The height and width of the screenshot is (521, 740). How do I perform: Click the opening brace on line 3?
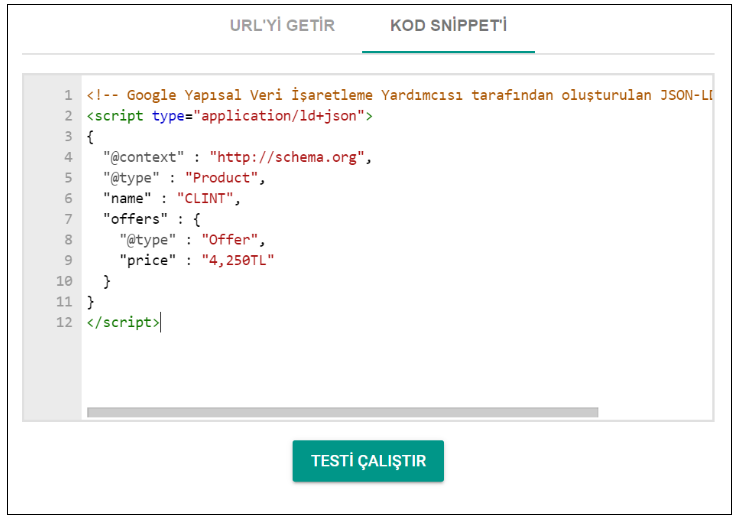(91, 137)
